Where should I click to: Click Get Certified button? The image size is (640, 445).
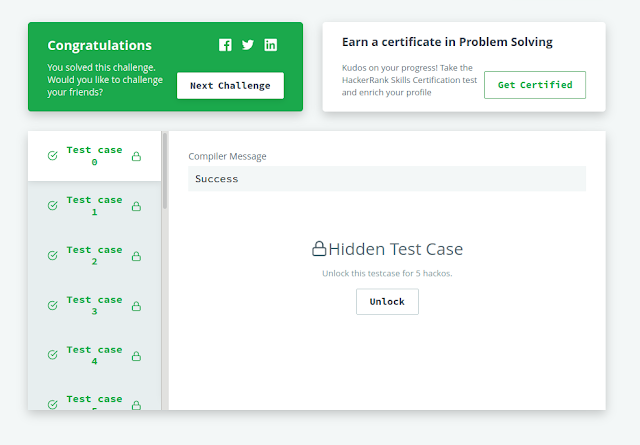[x=535, y=85]
